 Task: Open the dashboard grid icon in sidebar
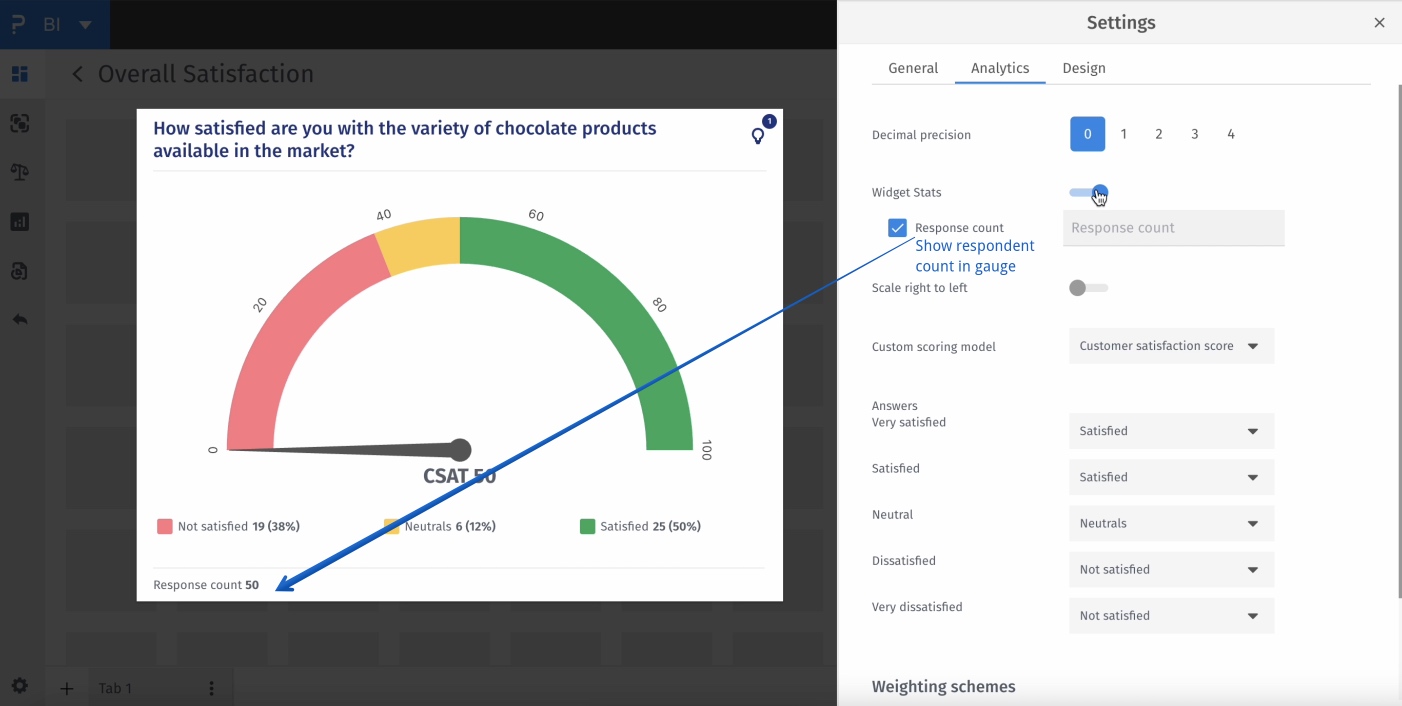(x=20, y=74)
